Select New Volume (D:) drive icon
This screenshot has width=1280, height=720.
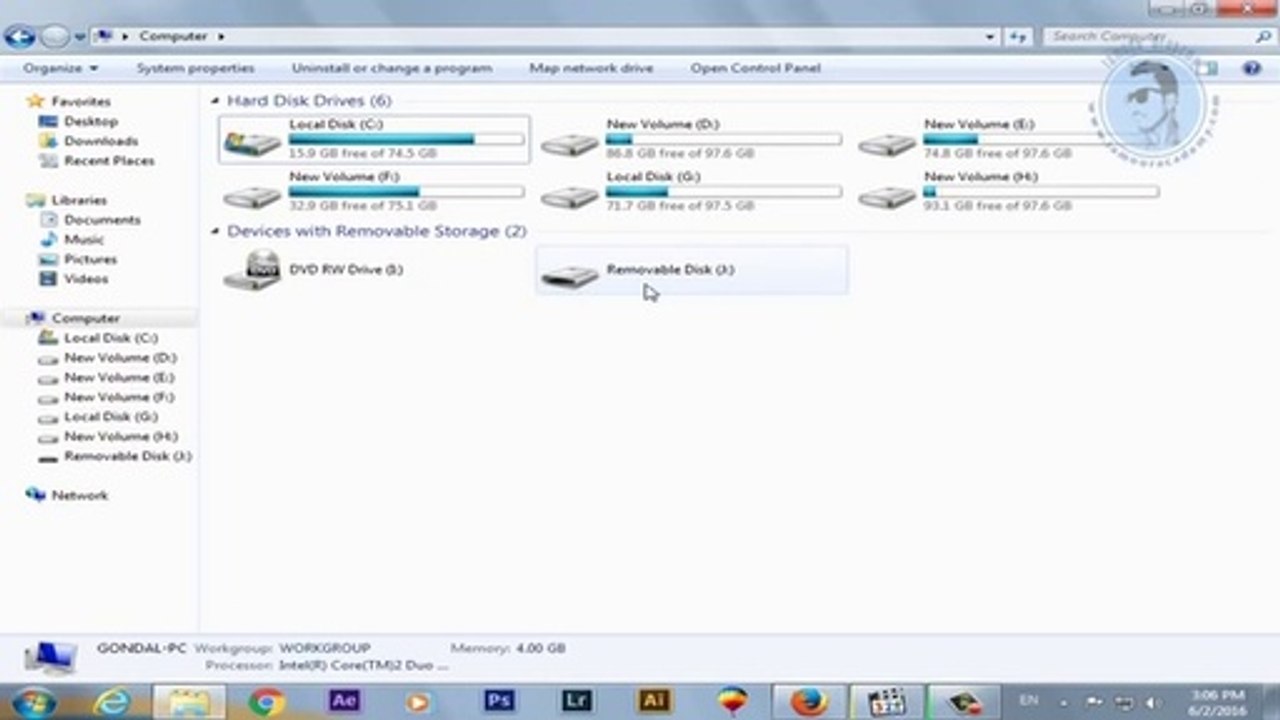(x=570, y=143)
